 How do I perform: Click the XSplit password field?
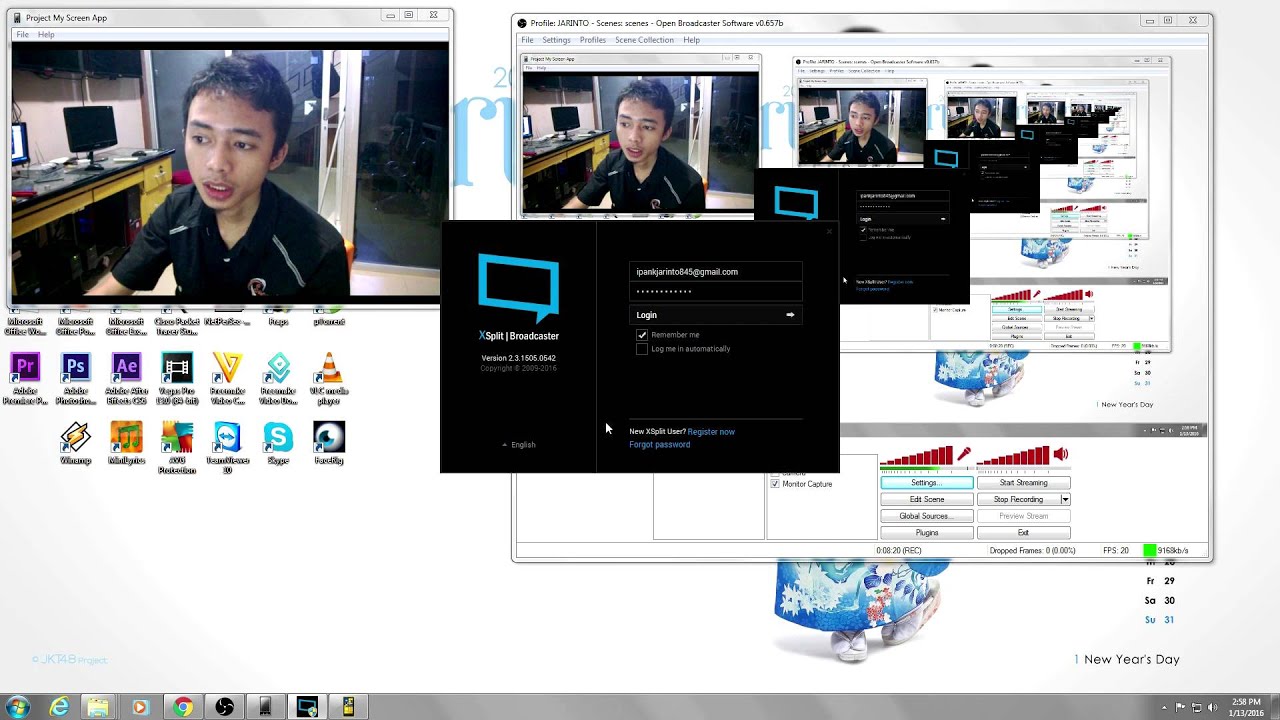pyautogui.click(x=716, y=291)
